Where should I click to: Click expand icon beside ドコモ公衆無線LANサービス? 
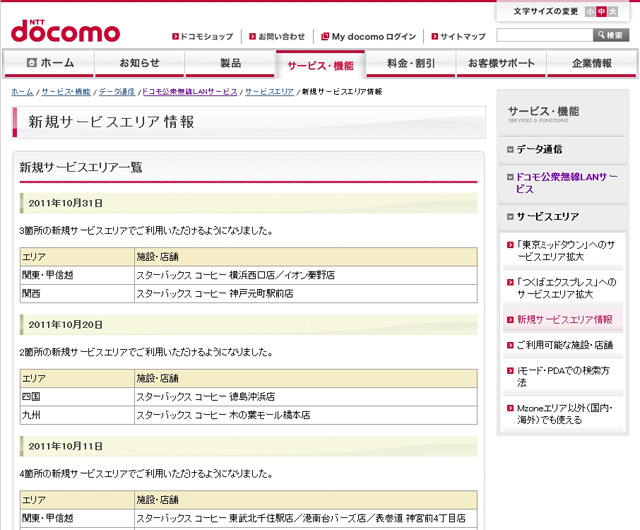coord(510,177)
